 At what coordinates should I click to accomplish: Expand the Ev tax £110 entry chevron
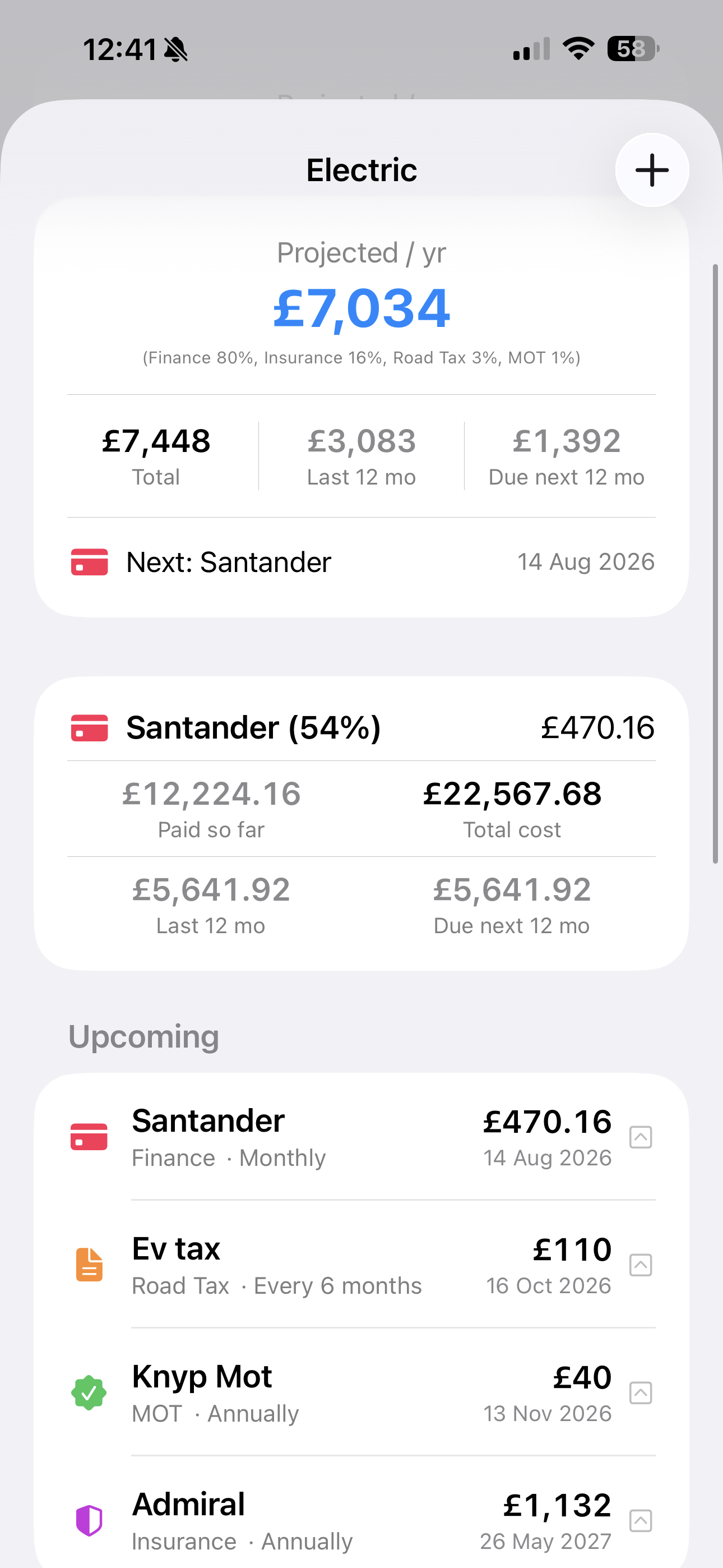tap(641, 1265)
